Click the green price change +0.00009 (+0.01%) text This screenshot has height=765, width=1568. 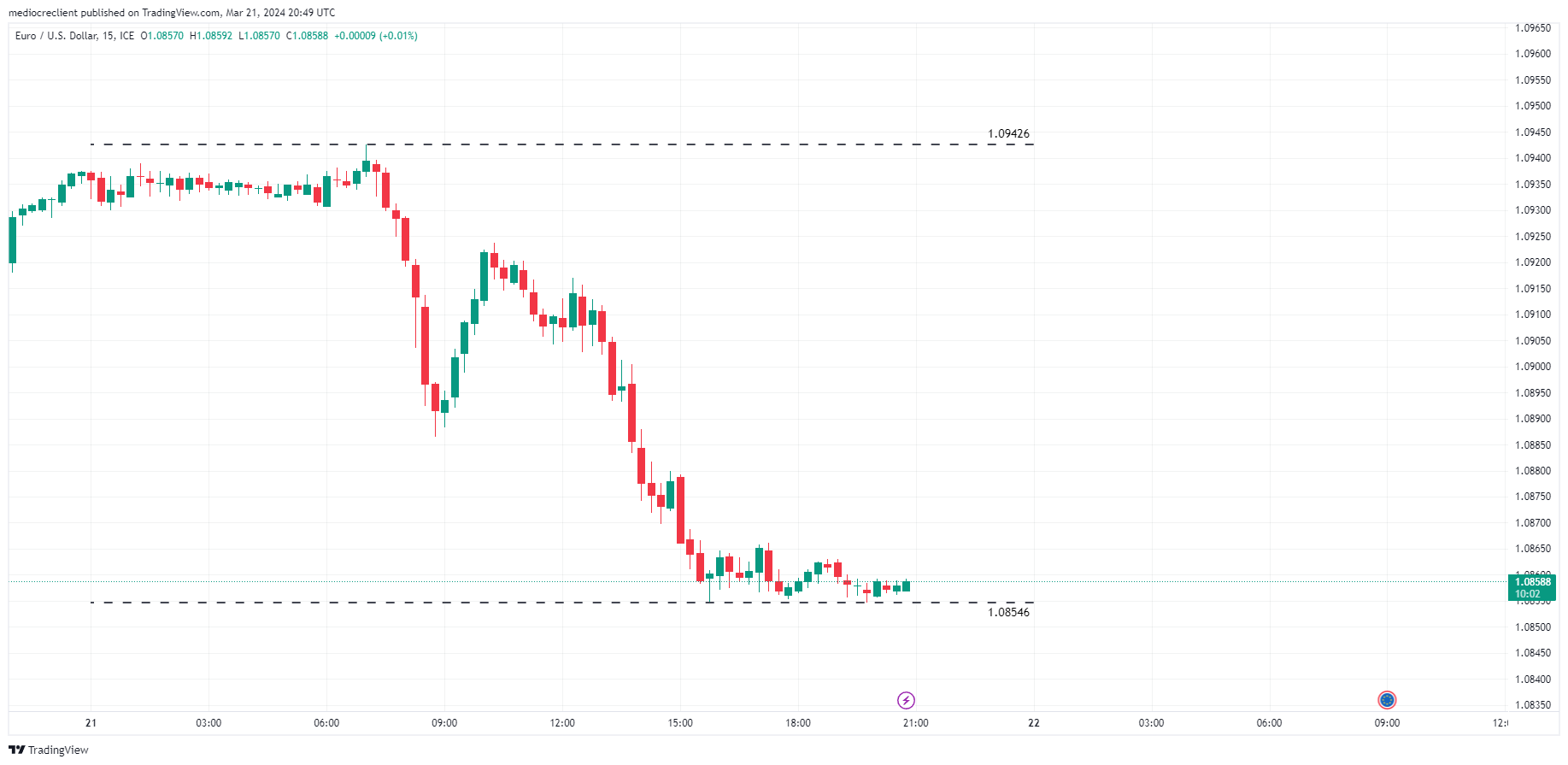pos(376,36)
